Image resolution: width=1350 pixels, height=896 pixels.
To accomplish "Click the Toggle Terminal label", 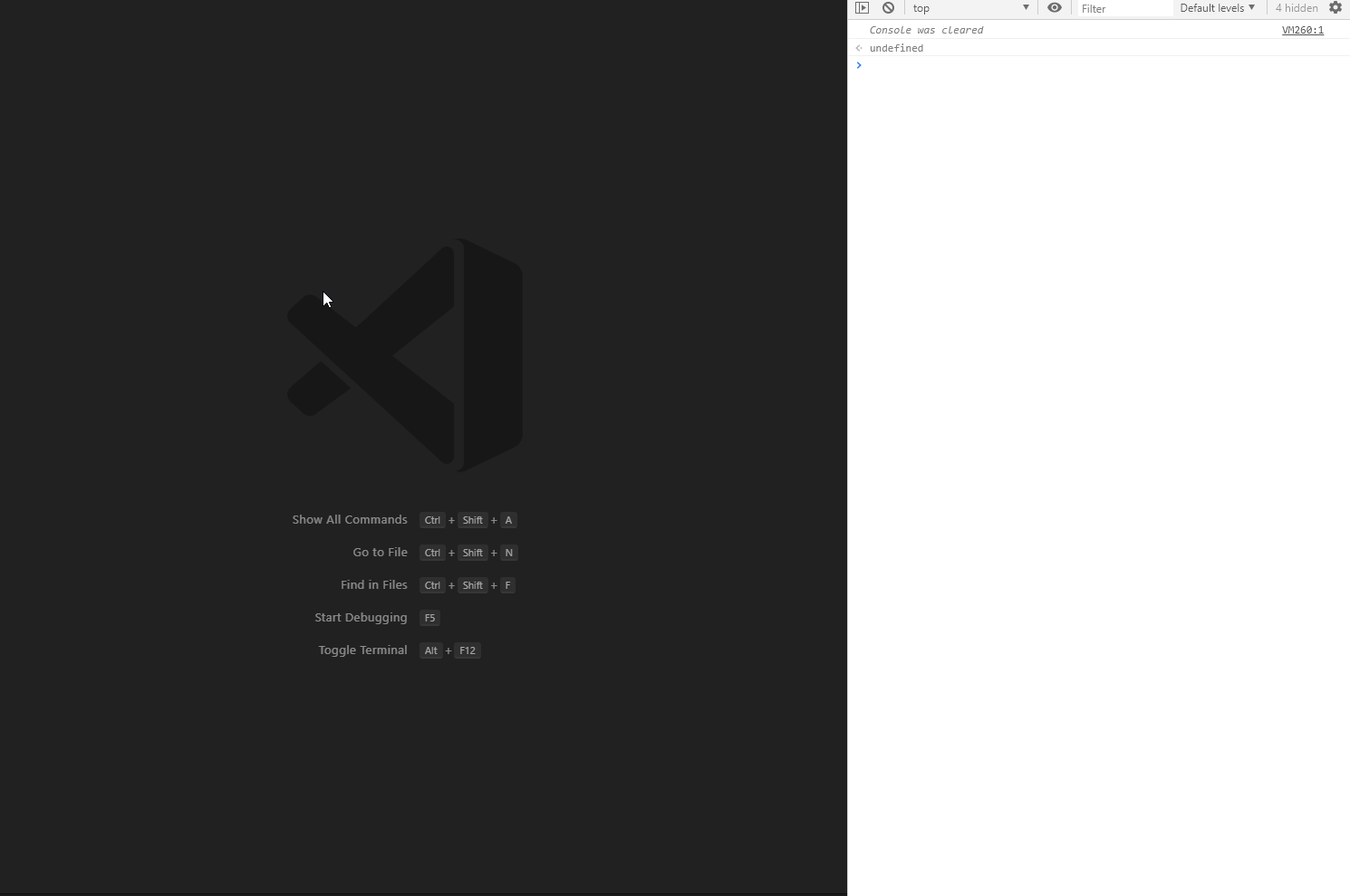I will pyautogui.click(x=362, y=650).
